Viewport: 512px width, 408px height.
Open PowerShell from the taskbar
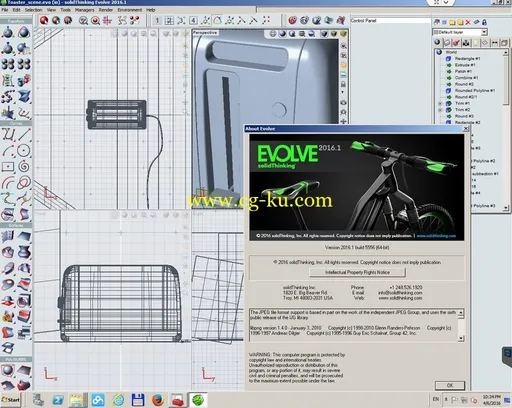[x=58, y=400]
